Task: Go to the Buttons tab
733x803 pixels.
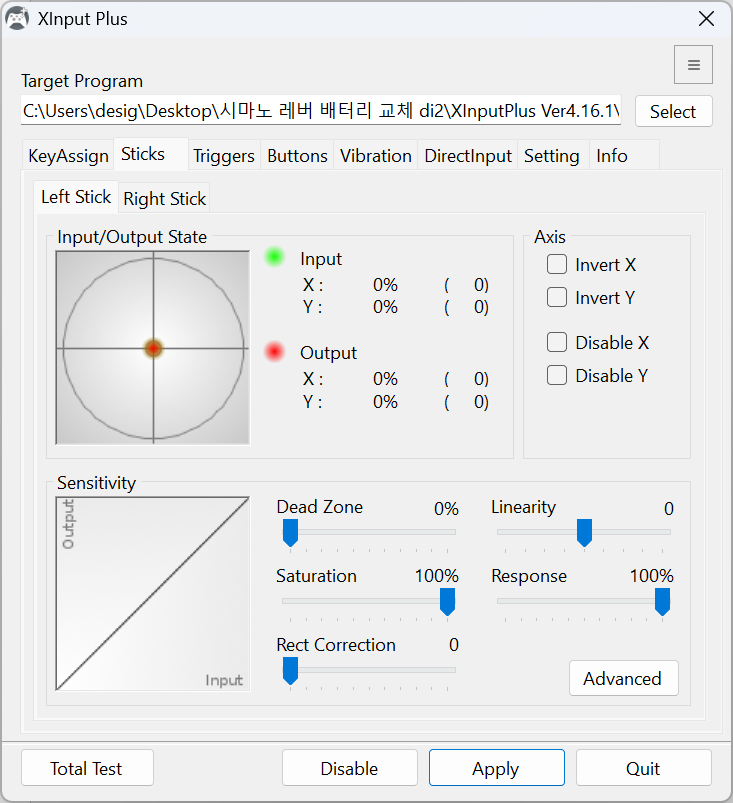Action: pos(297,156)
